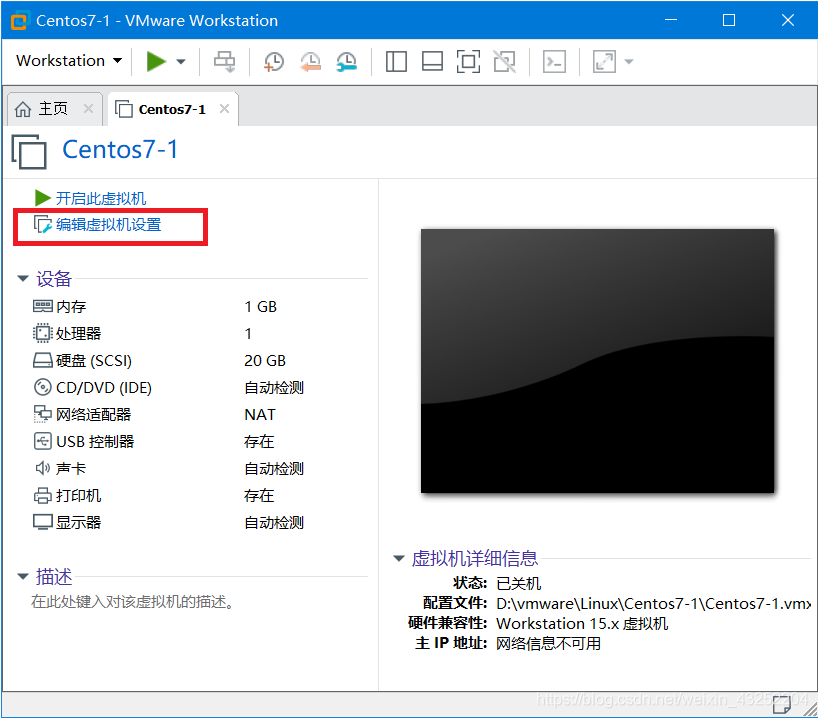
Task: Click the network adapter icon
Action: pyautogui.click(x=42, y=414)
